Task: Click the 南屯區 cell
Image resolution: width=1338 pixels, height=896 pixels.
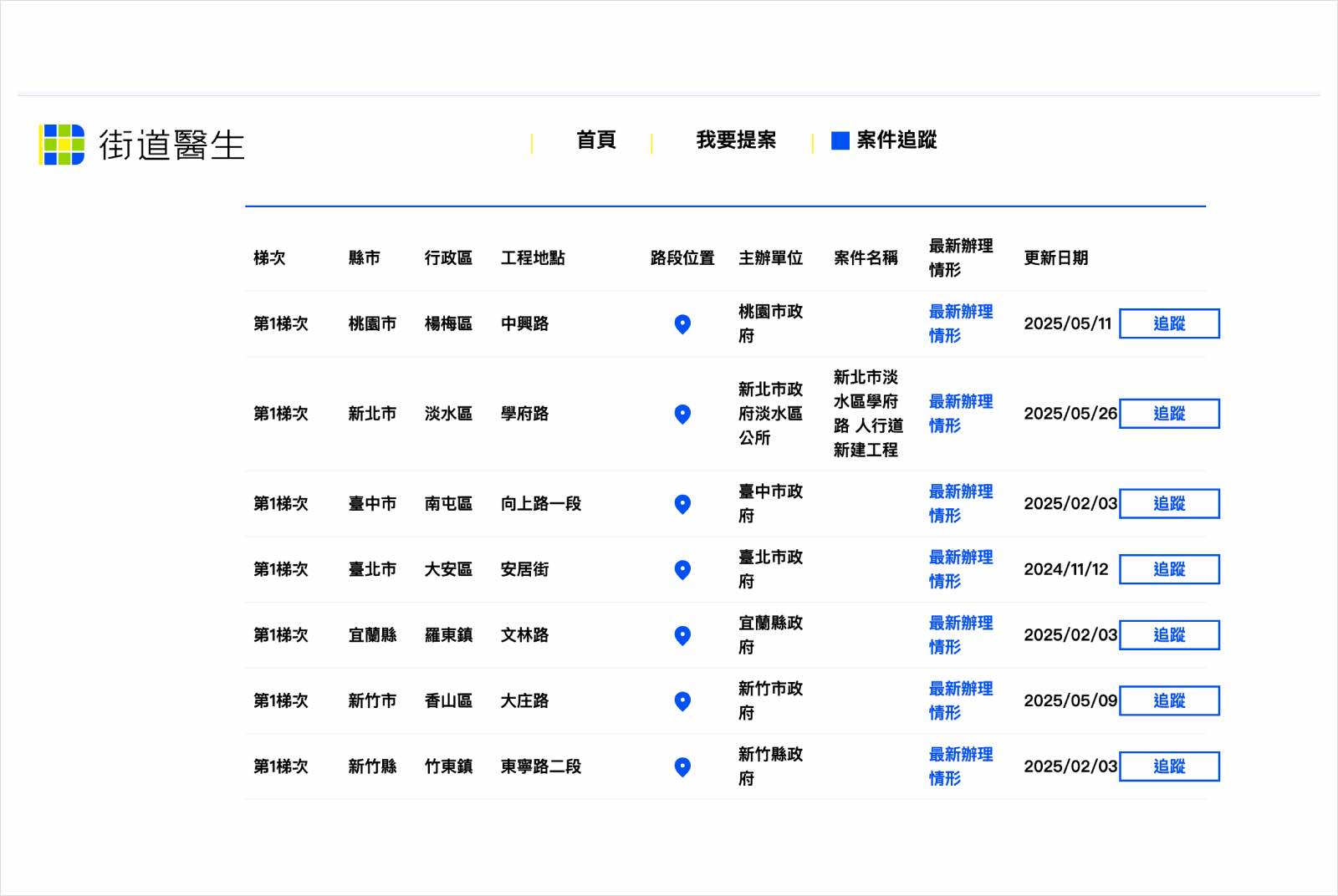Action: point(448,503)
